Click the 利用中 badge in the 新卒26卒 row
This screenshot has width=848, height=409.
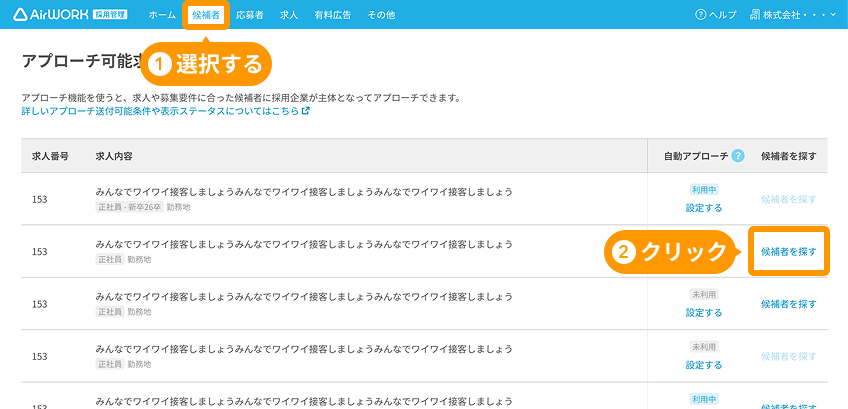704,189
